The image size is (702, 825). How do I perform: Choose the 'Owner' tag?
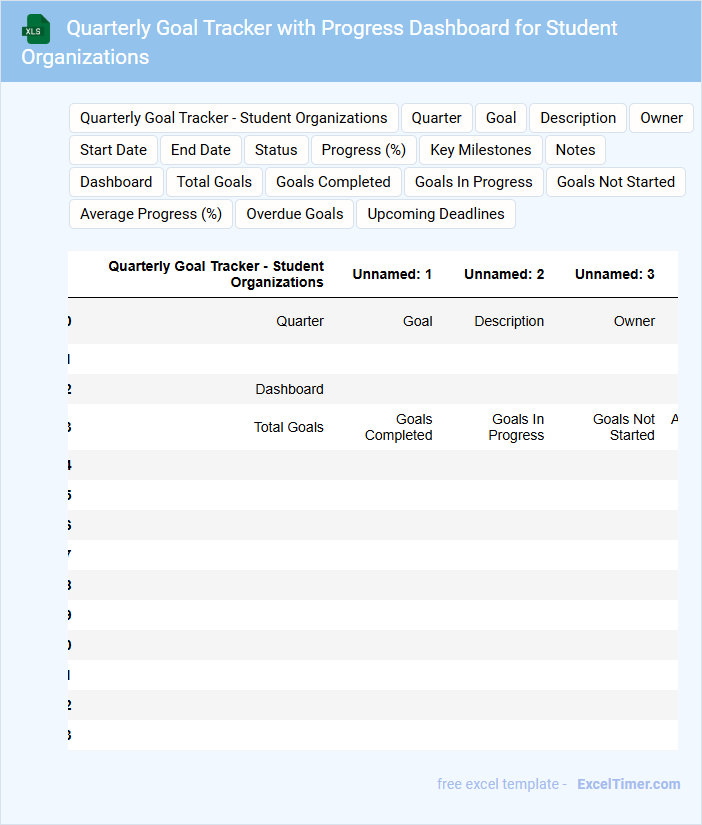(x=661, y=118)
